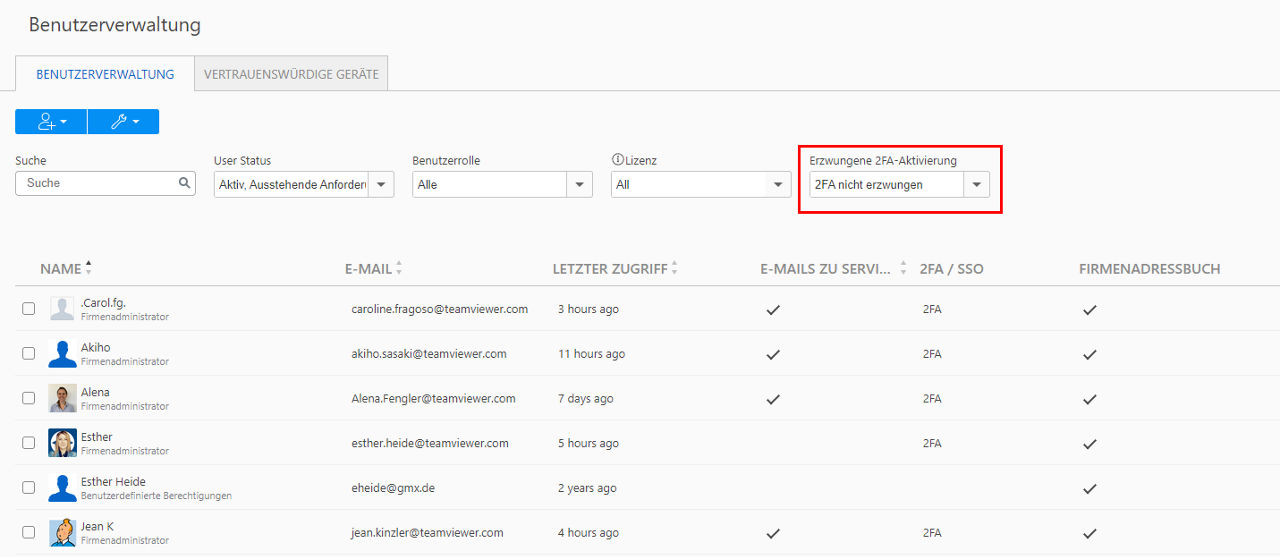Click Esther's profile picture
Viewport: 1280px width, 557px height.
pos(62,443)
